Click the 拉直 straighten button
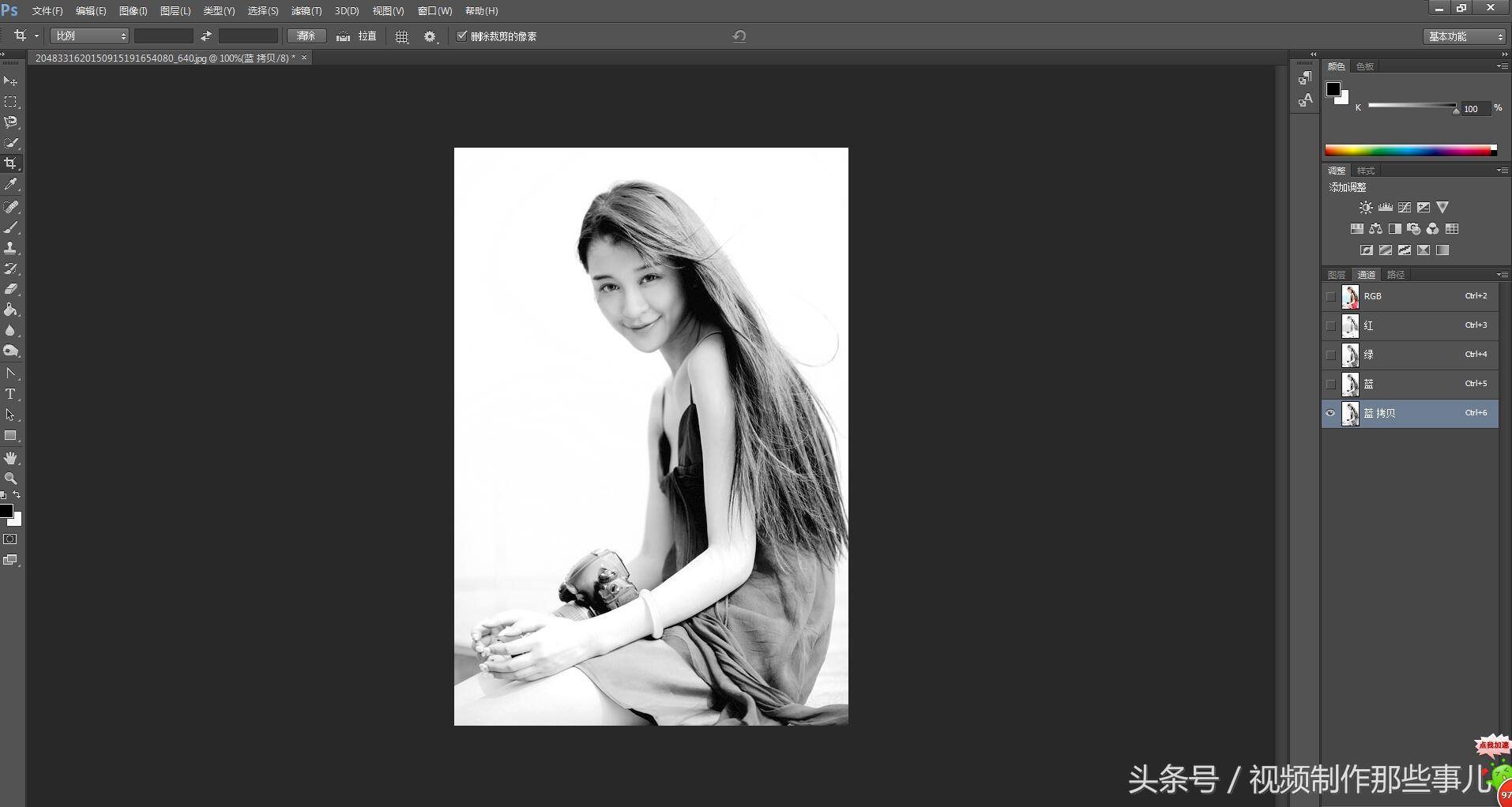The width and height of the screenshot is (1512, 807). (358, 36)
